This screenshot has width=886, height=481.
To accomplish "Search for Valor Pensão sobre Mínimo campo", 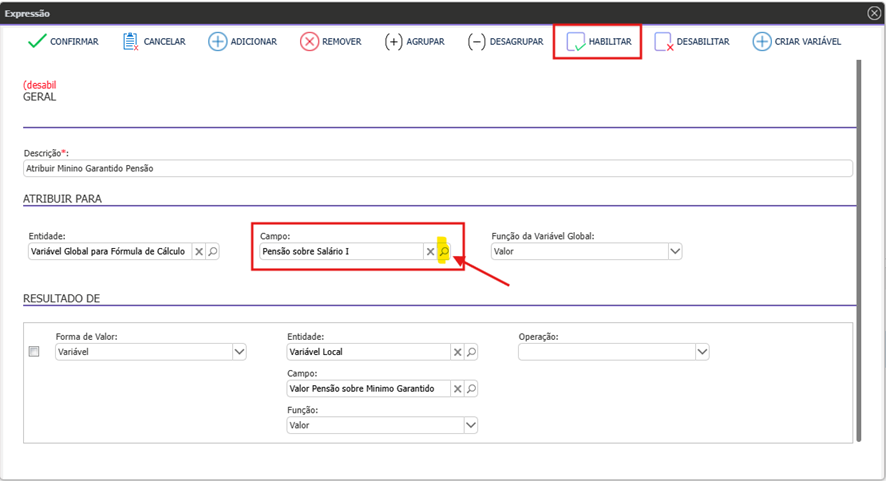I will (x=471, y=389).
